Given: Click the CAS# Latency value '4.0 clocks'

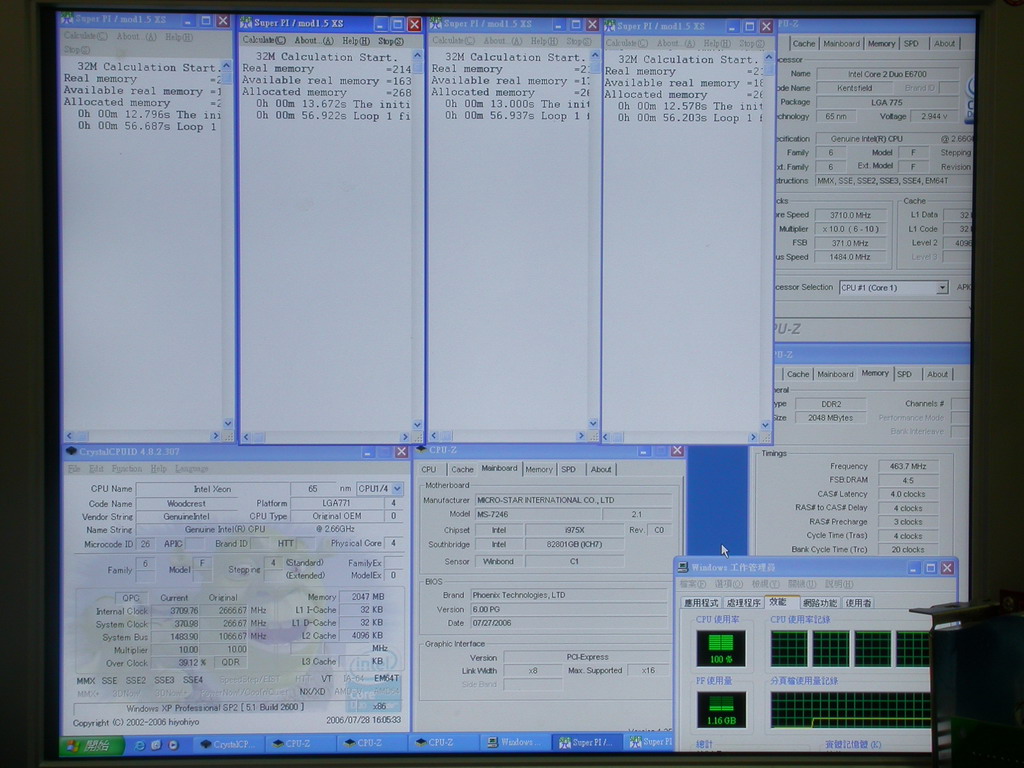Looking at the screenshot, I should point(908,494).
